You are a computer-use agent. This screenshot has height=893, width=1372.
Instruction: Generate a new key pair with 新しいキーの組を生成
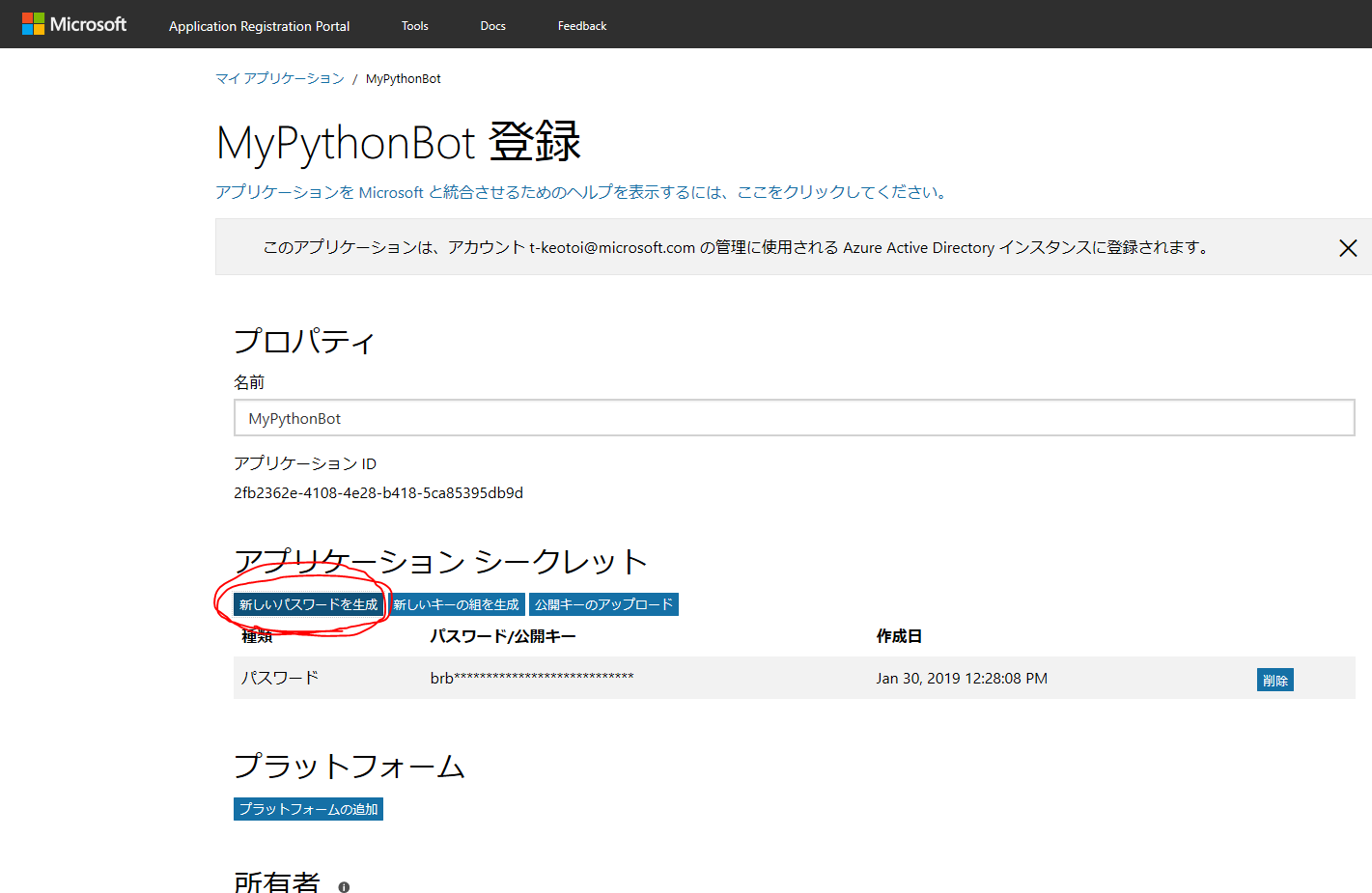[456, 603]
